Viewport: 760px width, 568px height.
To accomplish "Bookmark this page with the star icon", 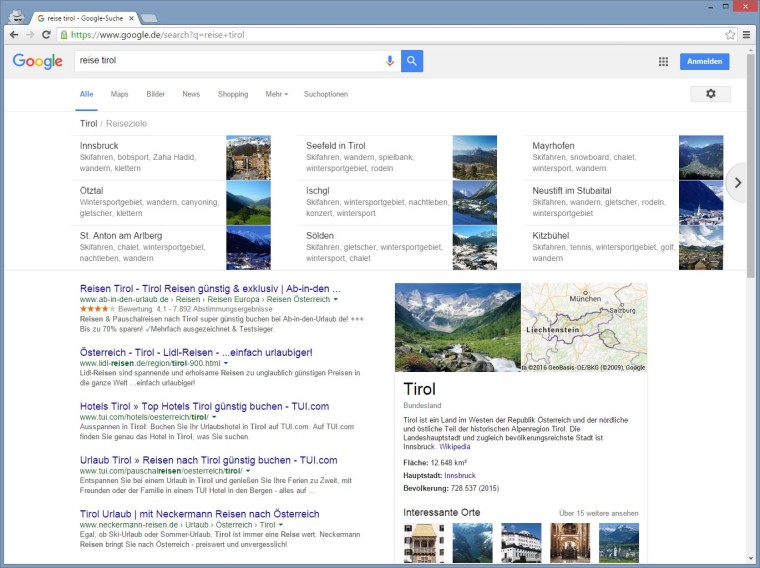I will coord(730,34).
